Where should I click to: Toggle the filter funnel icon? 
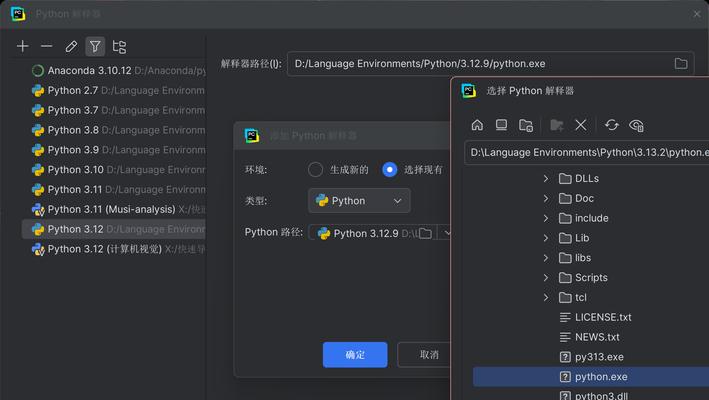point(95,46)
